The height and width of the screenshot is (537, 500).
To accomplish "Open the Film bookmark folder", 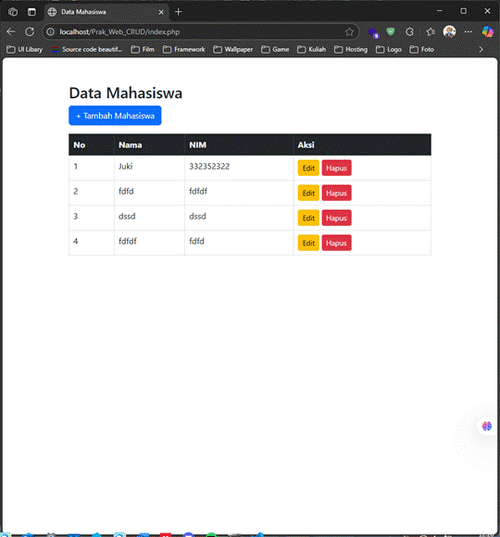I will pyautogui.click(x=143, y=50).
